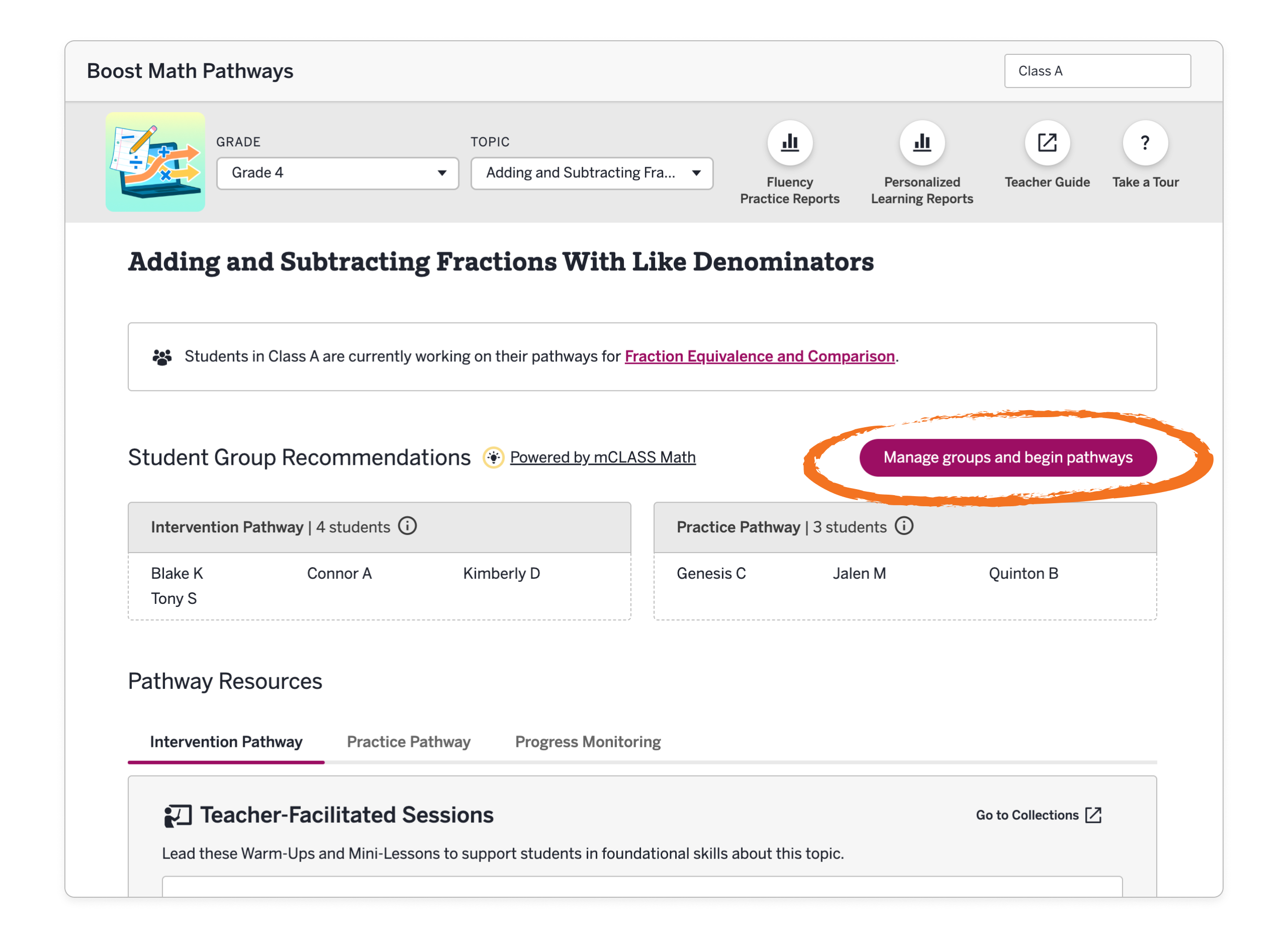Click the Teacher-Facilitated Sessions presenter icon
Viewport: 1288px width, 938px height.
tap(178, 816)
